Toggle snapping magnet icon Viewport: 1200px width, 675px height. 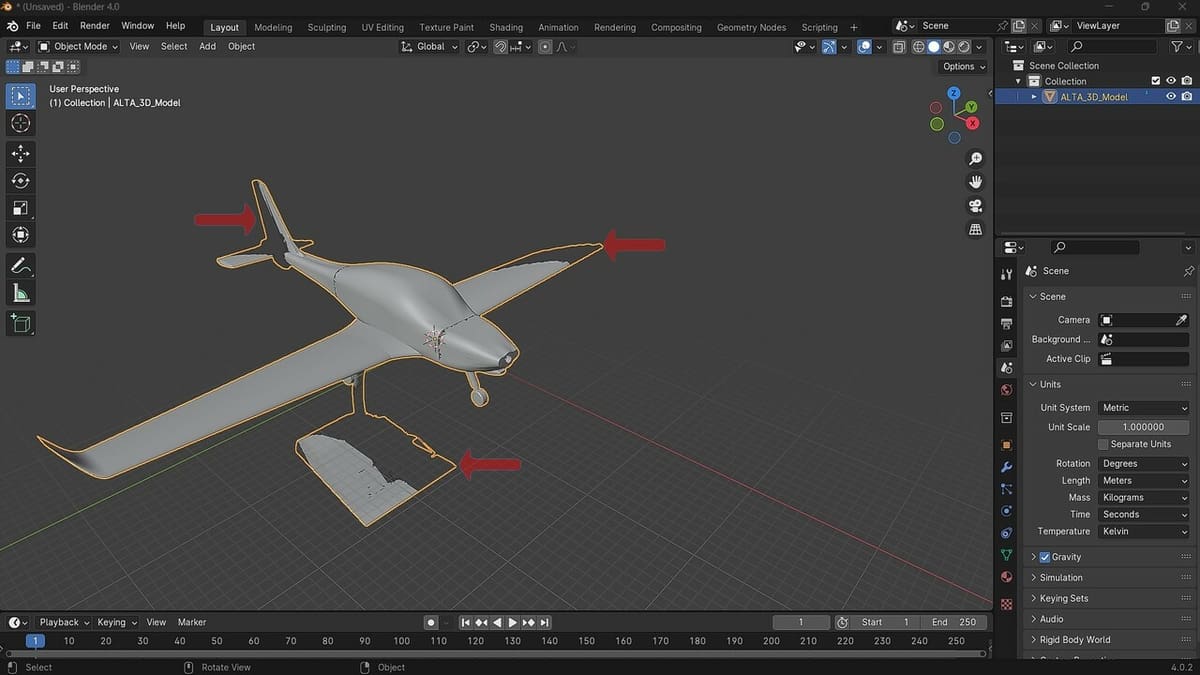coord(500,47)
